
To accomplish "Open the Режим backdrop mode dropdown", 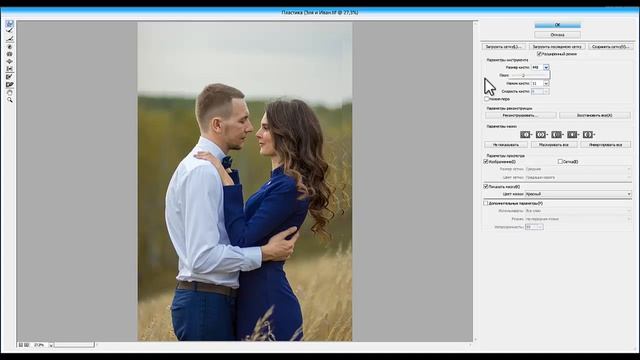I will pyautogui.click(x=578, y=219).
